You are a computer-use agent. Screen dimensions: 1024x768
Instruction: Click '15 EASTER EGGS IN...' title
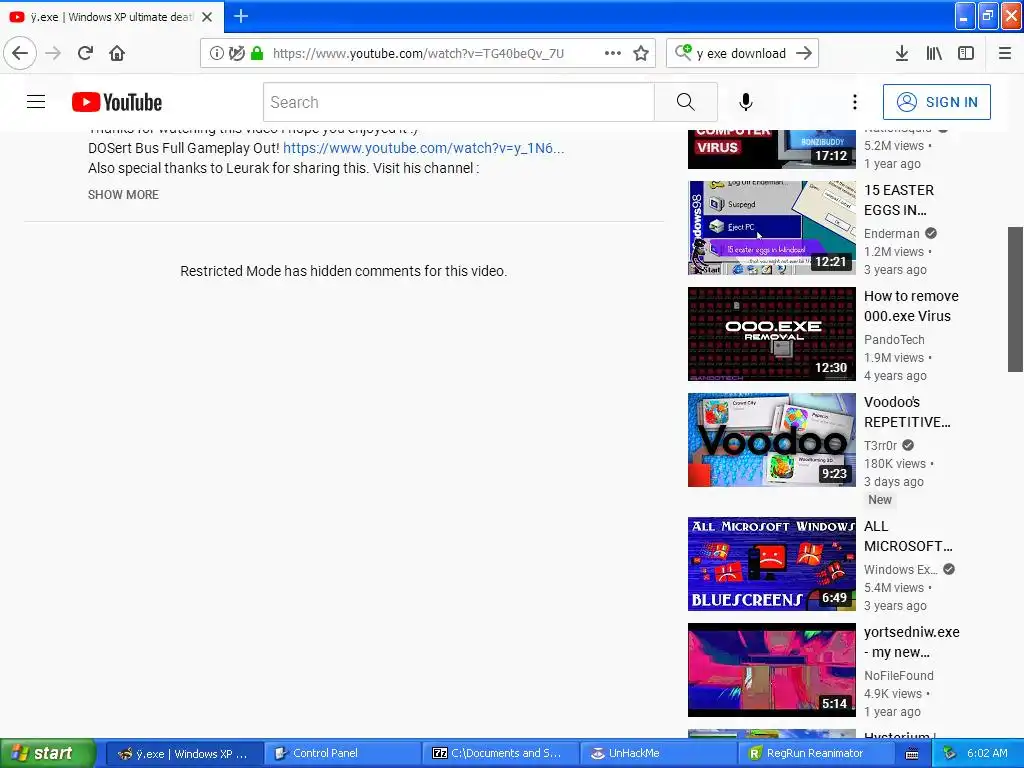(899, 200)
